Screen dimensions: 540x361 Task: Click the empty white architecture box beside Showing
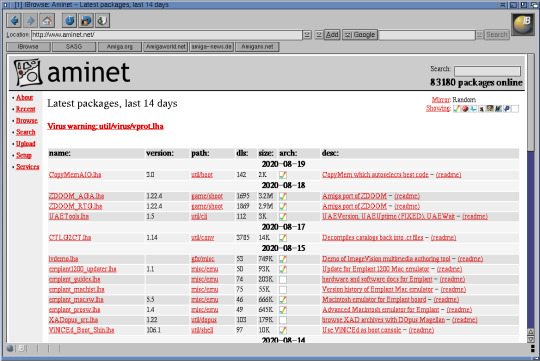(x=515, y=109)
